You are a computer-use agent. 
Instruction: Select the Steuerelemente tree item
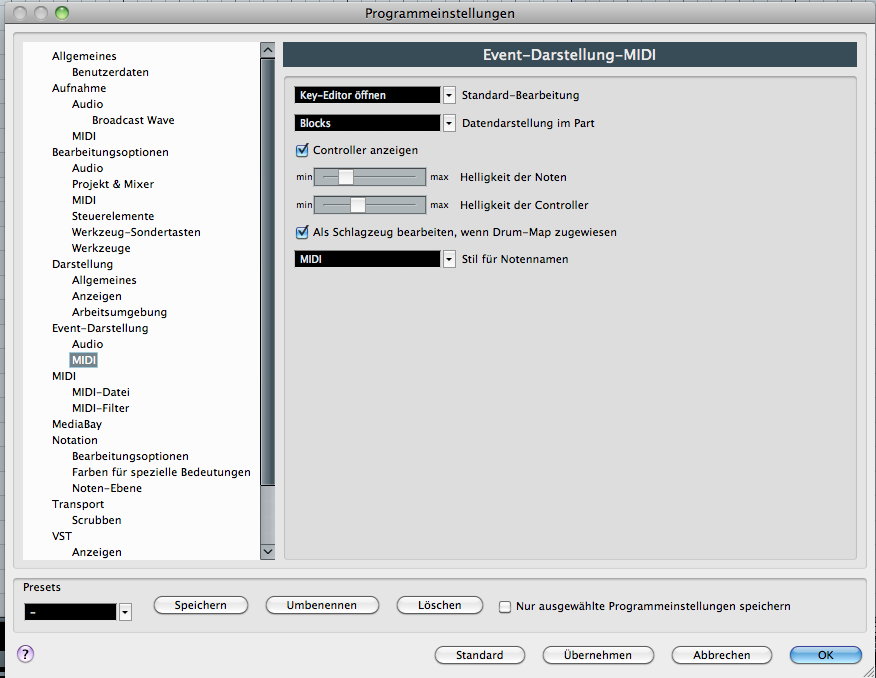click(x=113, y=216)
